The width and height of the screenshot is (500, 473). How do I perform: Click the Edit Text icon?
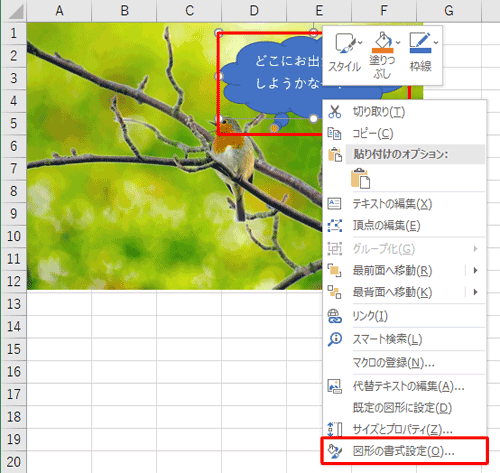click(334, 203)
